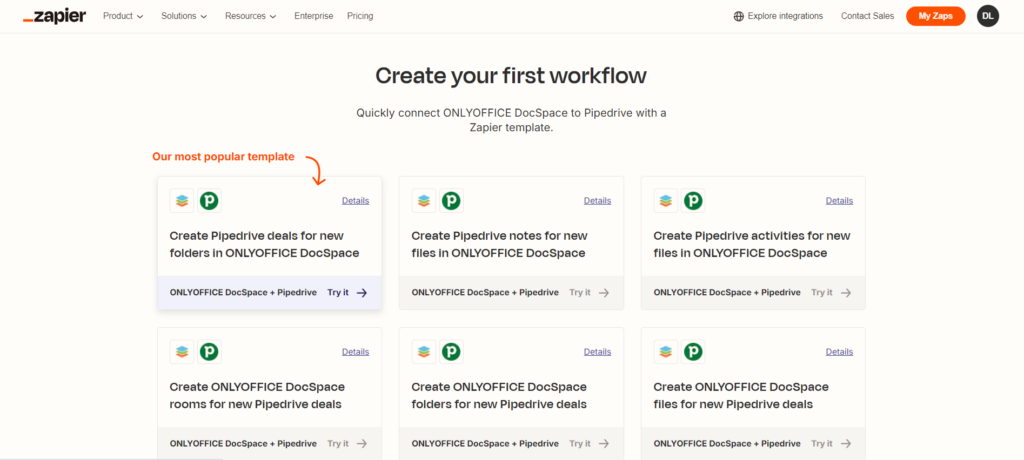This screenshot has width=1024, height=460.
Task: Click ONLYOFFICE icon on DocSpace folders card
Action: tap(424, 352)
